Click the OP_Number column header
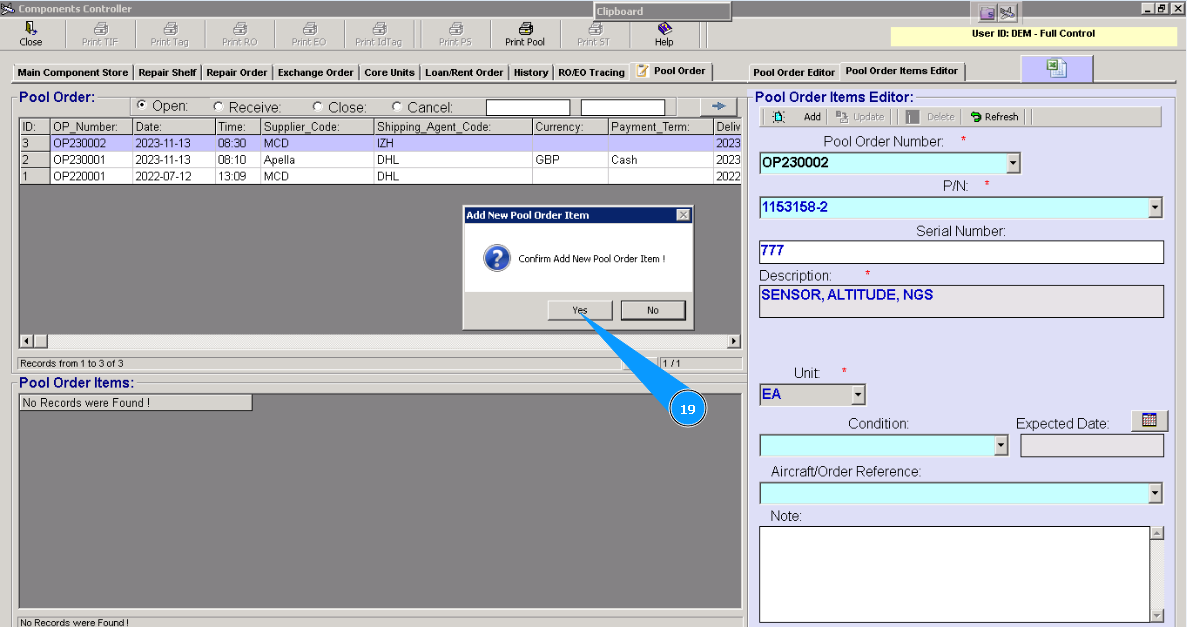The image size is (1187, 627). click(x=91, y=126)
